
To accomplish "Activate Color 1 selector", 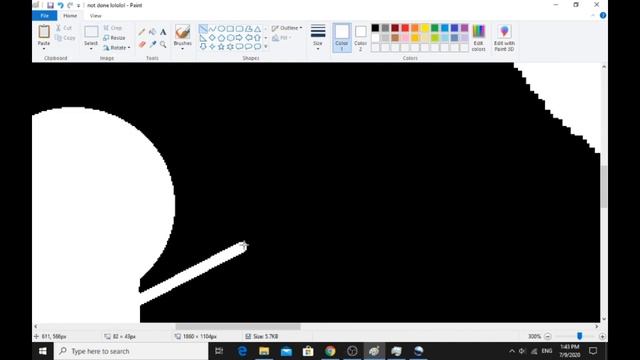I will (342, 38).
